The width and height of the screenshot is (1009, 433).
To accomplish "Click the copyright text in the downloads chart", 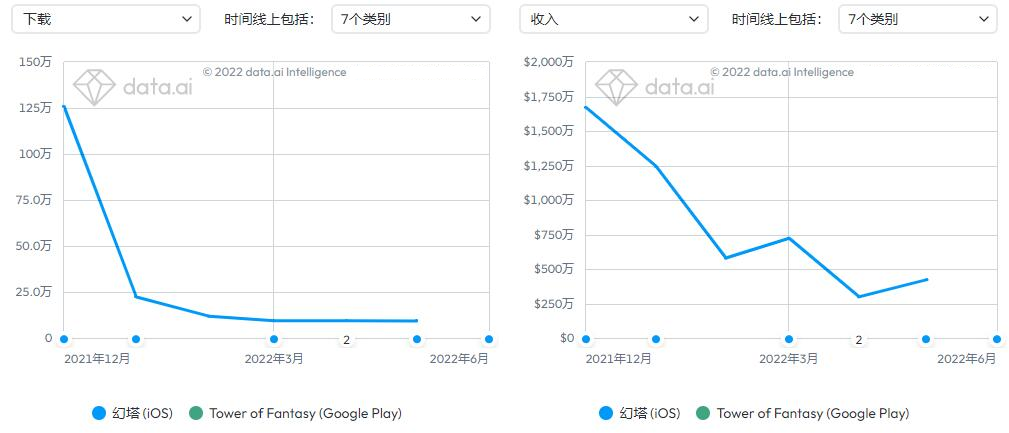I will 274,72.
